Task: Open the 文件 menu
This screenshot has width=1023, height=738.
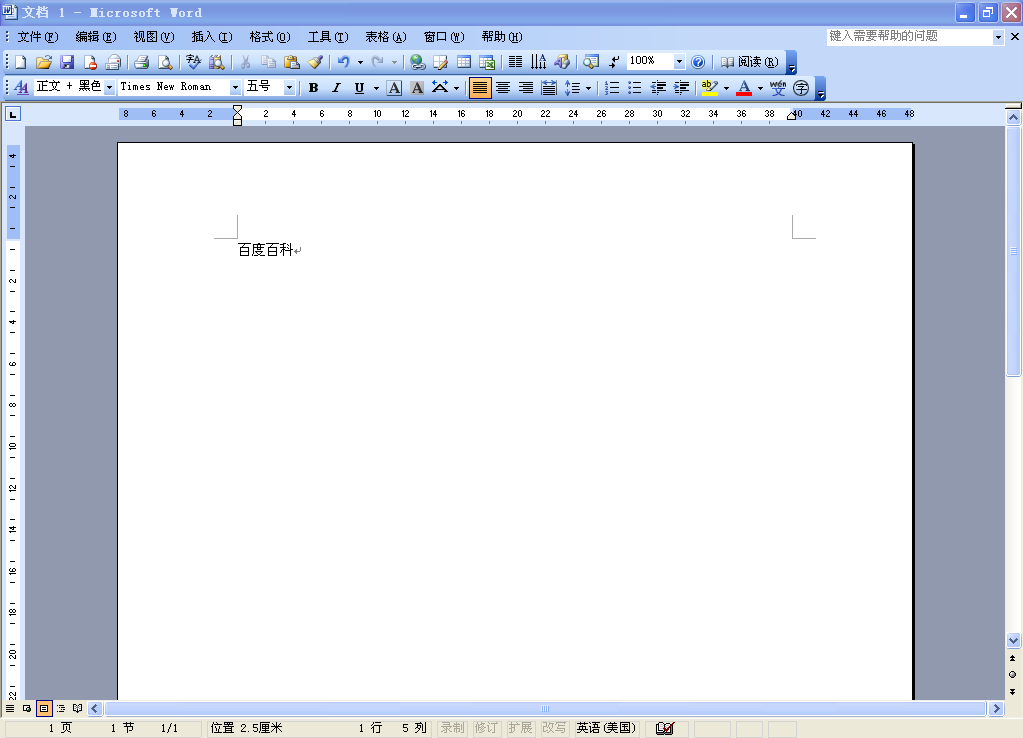Action: tap(38, 37)
